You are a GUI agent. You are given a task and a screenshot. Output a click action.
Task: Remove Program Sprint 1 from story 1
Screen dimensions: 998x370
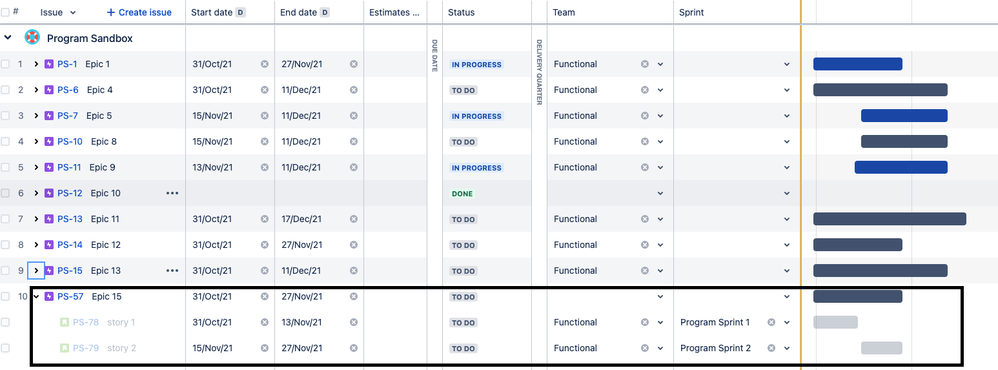point(771,322)
